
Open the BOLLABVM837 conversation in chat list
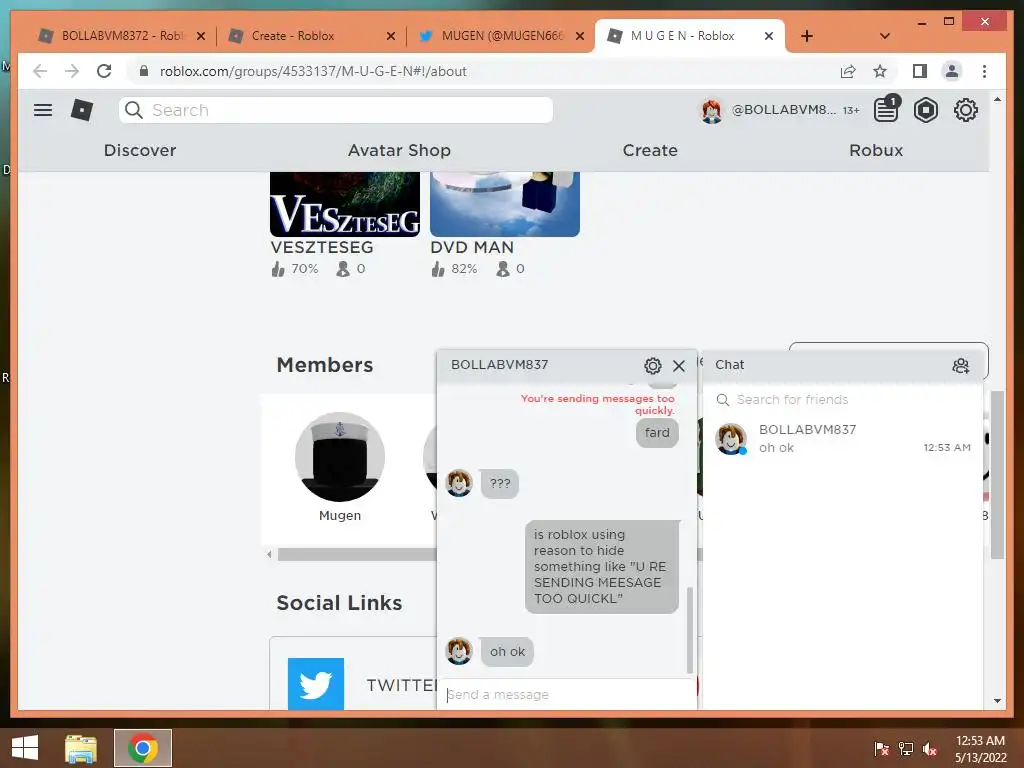[x=842, y=438]
